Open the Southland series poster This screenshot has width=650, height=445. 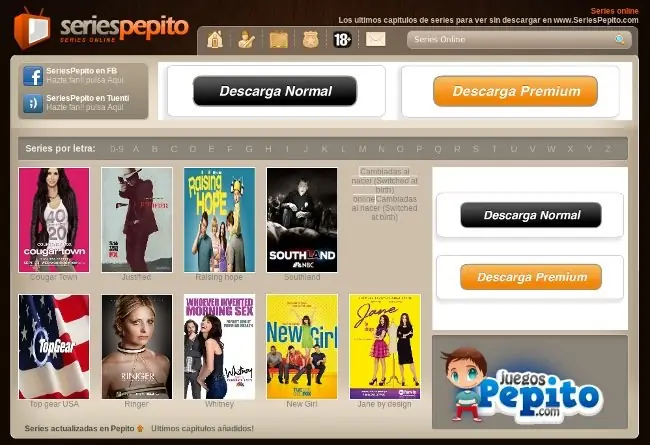(x=302, y=220)
